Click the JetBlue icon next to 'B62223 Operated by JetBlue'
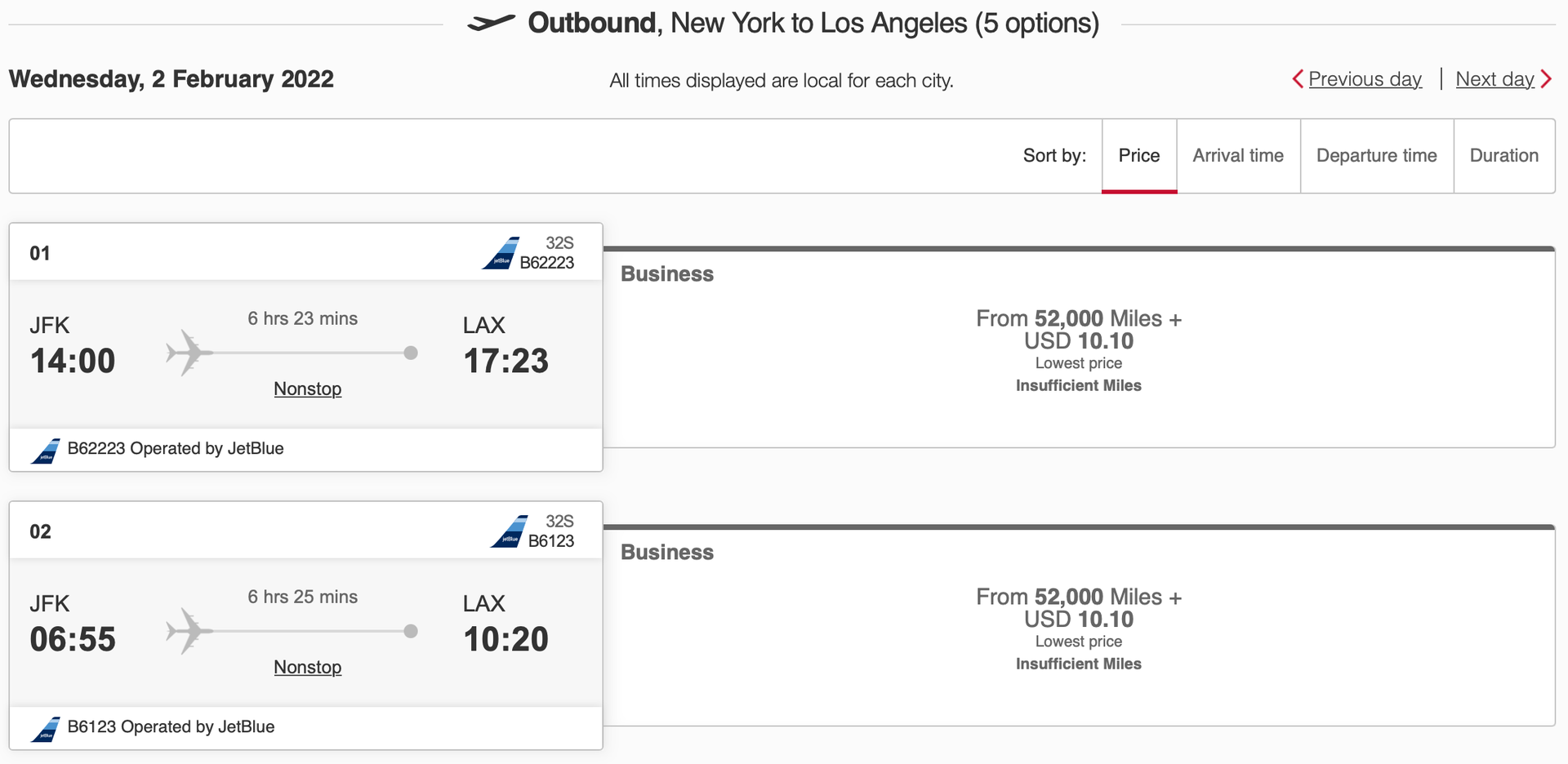The width and height of the screenshot is (1568, 764). coord(47,450)
